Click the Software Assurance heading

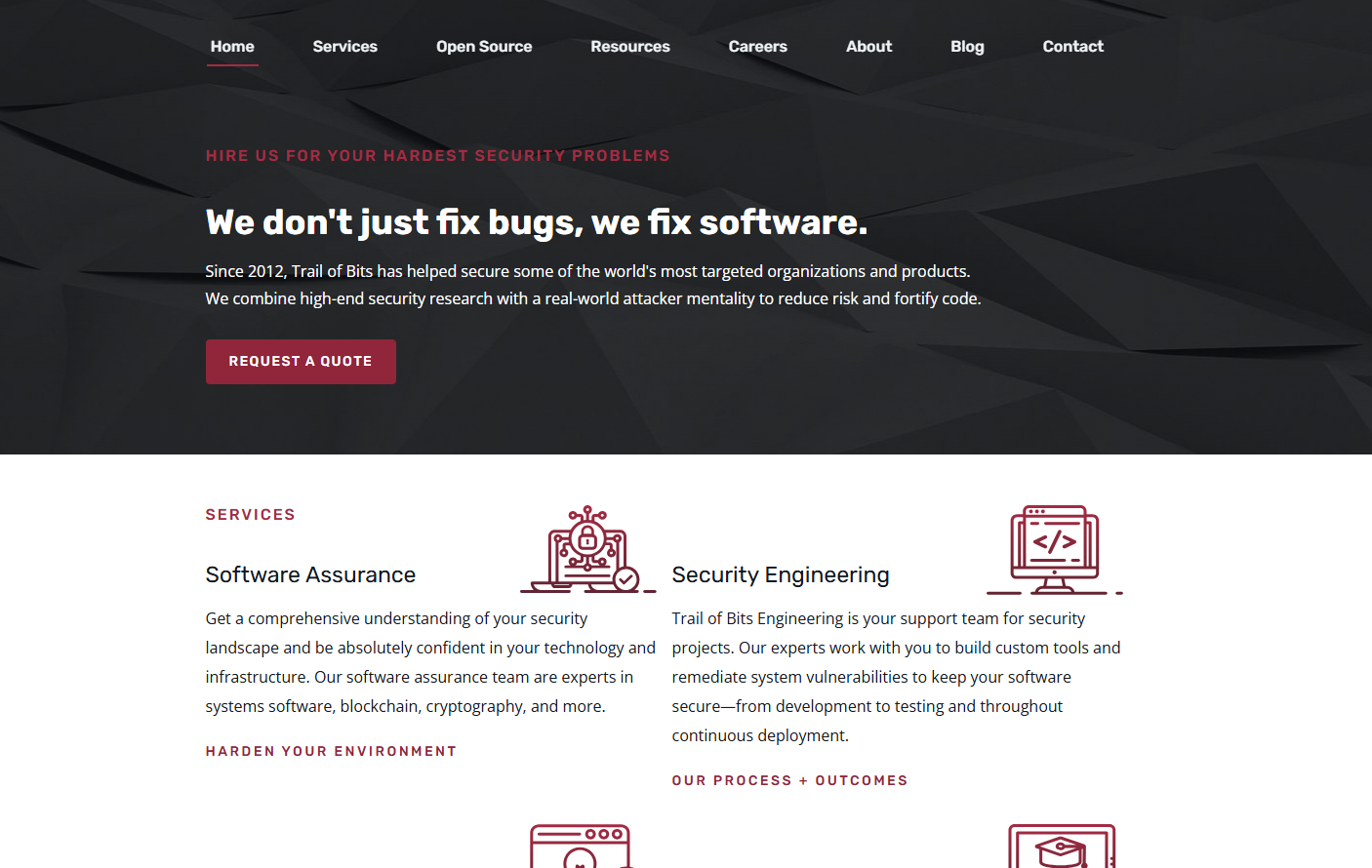coord(310,574)
